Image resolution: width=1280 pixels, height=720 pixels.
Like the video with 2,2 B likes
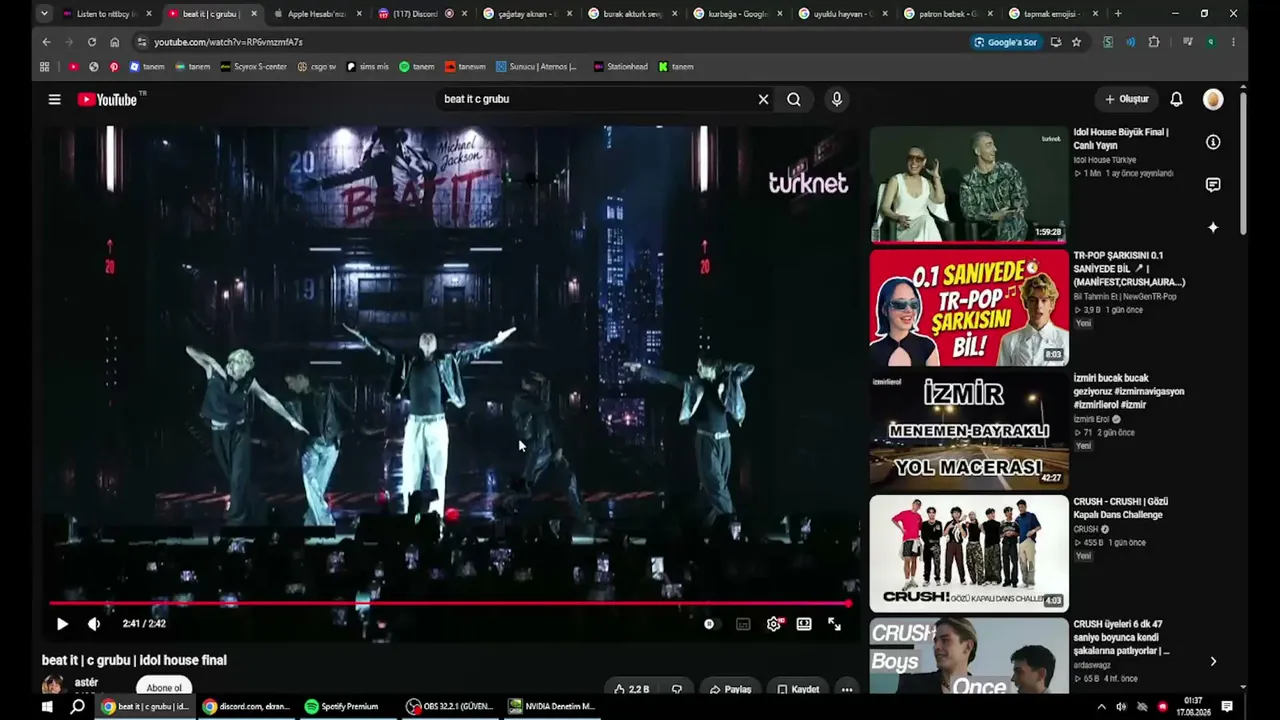coord(632,689)
